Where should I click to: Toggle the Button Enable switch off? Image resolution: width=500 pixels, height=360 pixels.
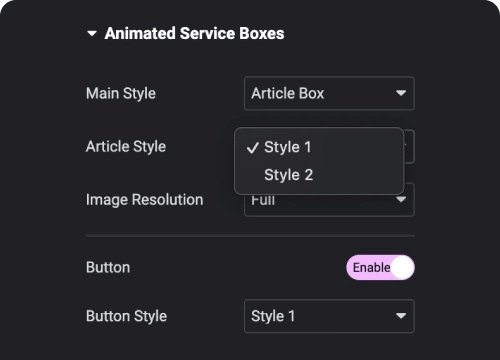[380, 267]
